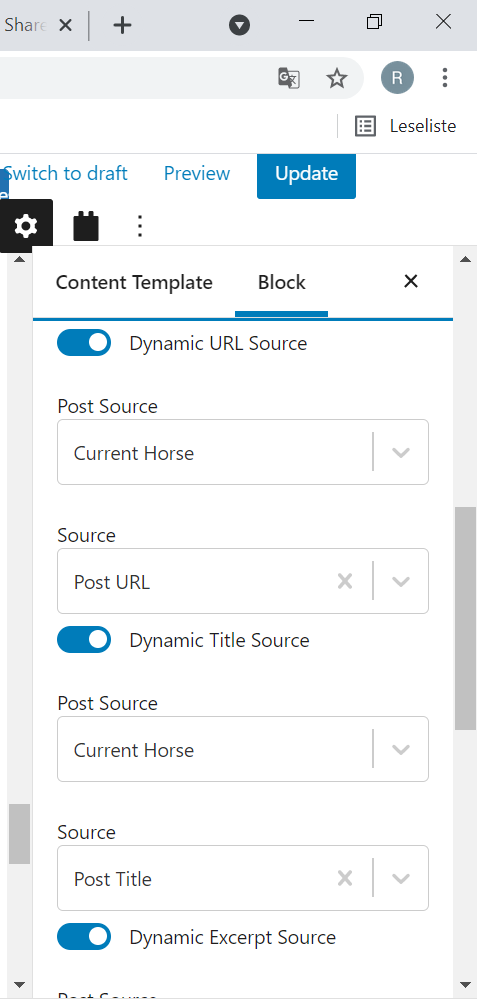This screenshot has width=477, height=1005.
Task: Click the Toolset plugin block icon
Action: [x=86, y=226]
